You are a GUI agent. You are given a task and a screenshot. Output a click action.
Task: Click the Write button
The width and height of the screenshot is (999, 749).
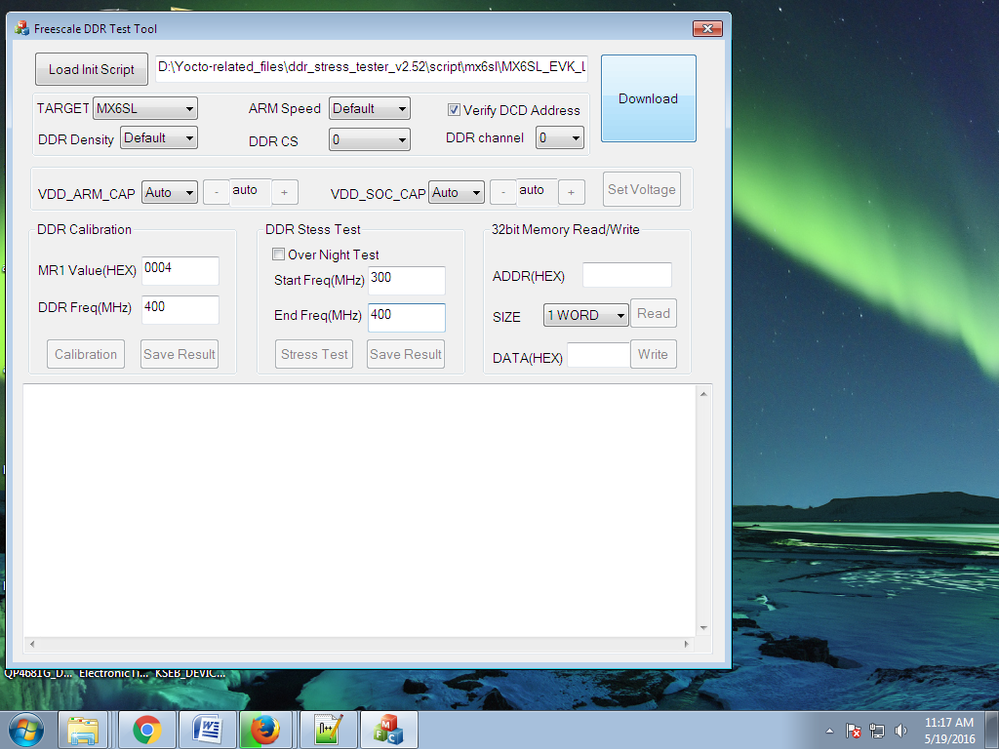(653, 354)
